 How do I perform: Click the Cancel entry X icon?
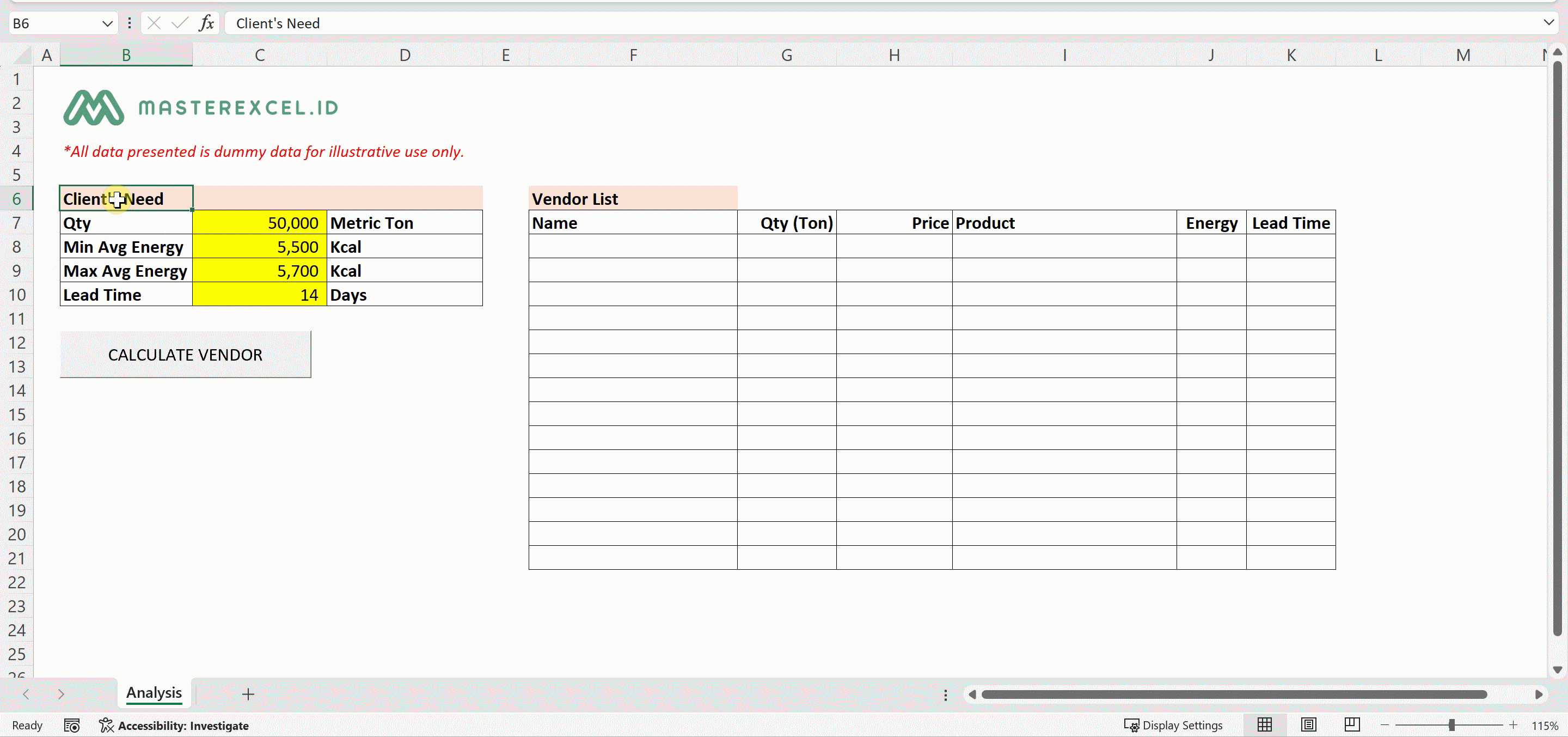point(154,23)
